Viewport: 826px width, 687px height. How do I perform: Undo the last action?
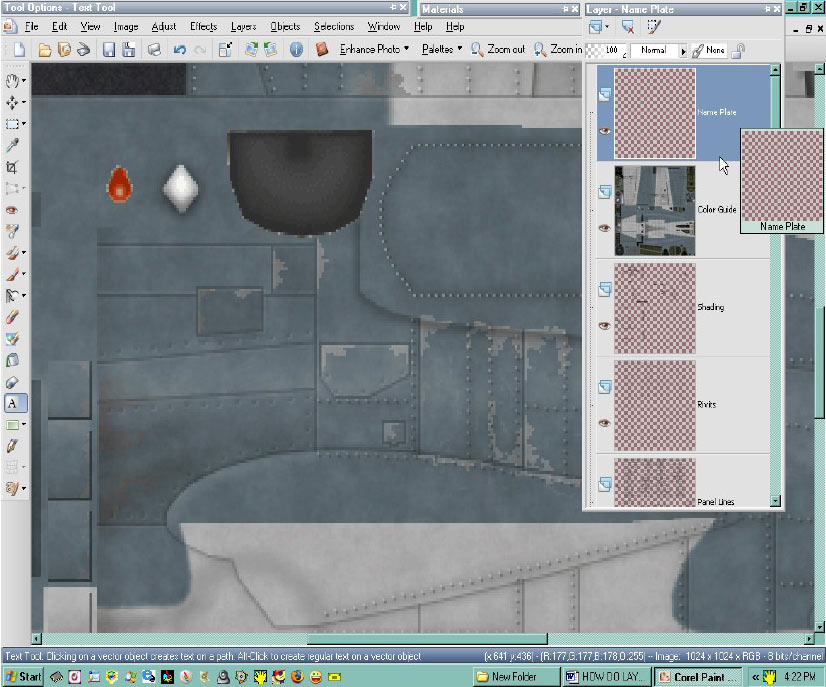[179, 50]
